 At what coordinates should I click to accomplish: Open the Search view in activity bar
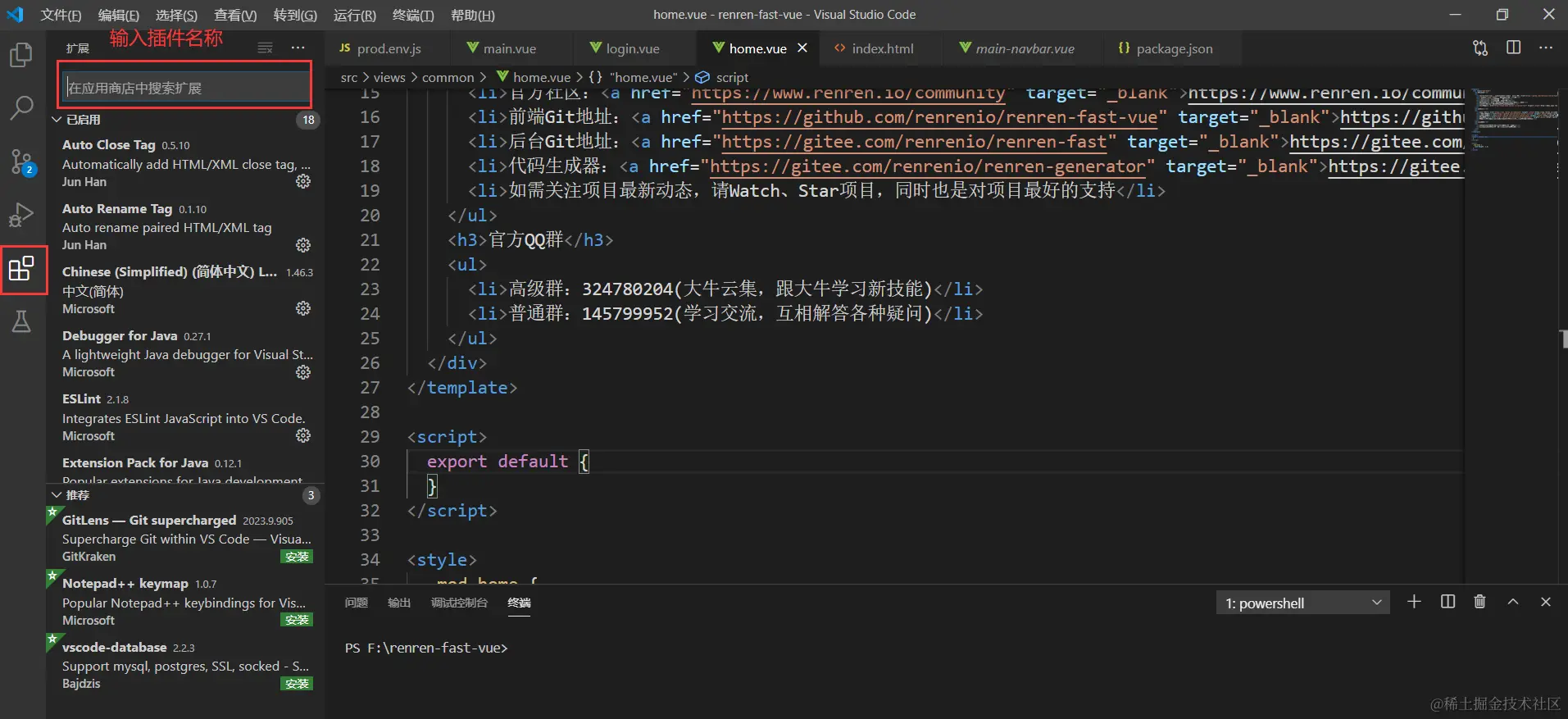point(21,107)
